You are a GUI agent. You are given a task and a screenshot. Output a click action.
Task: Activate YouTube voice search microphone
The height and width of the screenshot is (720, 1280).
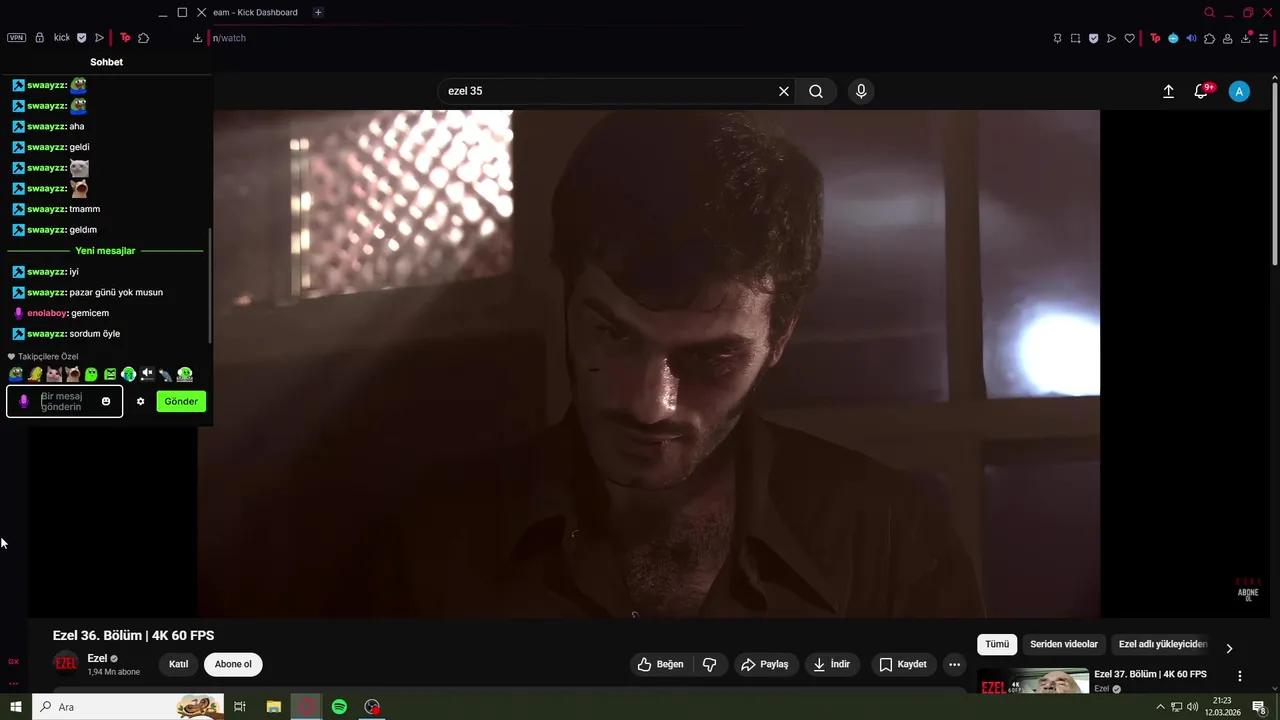pyautogui.click(x=861, y=91)
